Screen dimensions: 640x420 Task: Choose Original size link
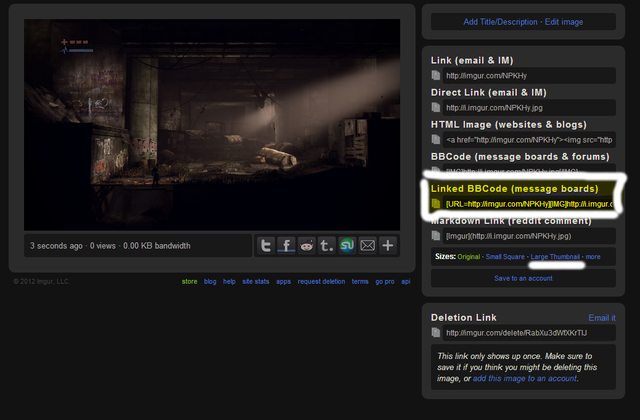(469, 257)
